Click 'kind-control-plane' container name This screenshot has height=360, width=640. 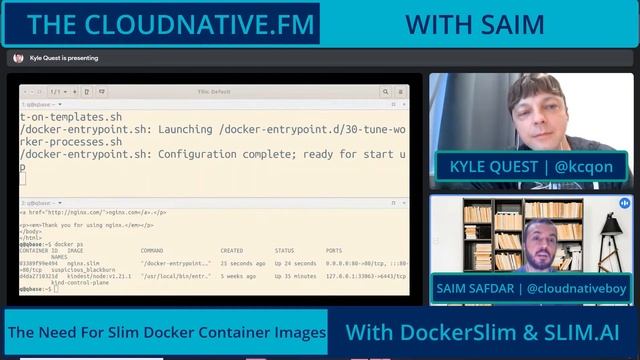(80, 282)
